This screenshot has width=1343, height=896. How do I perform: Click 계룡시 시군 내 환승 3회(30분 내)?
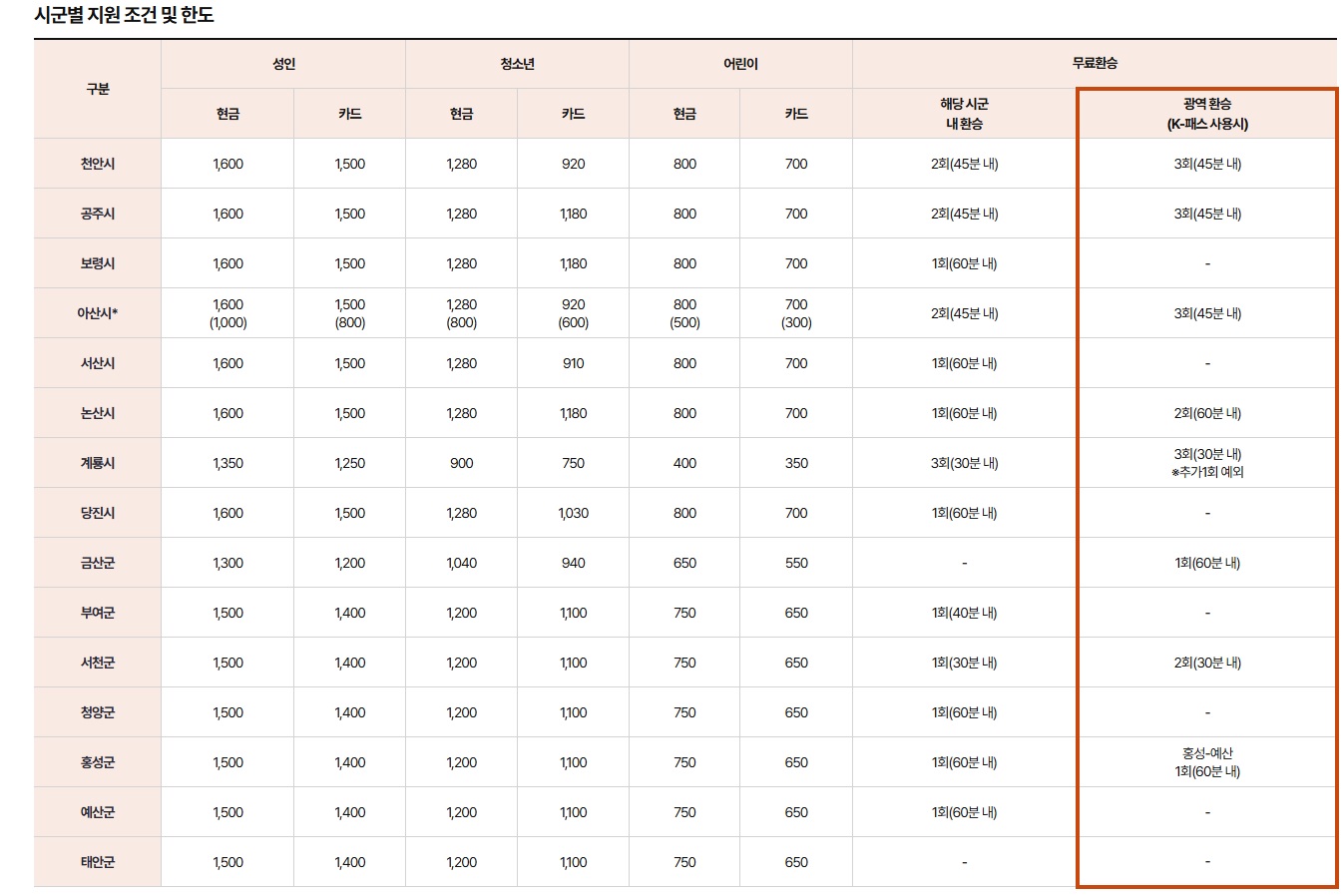(964, 463)
